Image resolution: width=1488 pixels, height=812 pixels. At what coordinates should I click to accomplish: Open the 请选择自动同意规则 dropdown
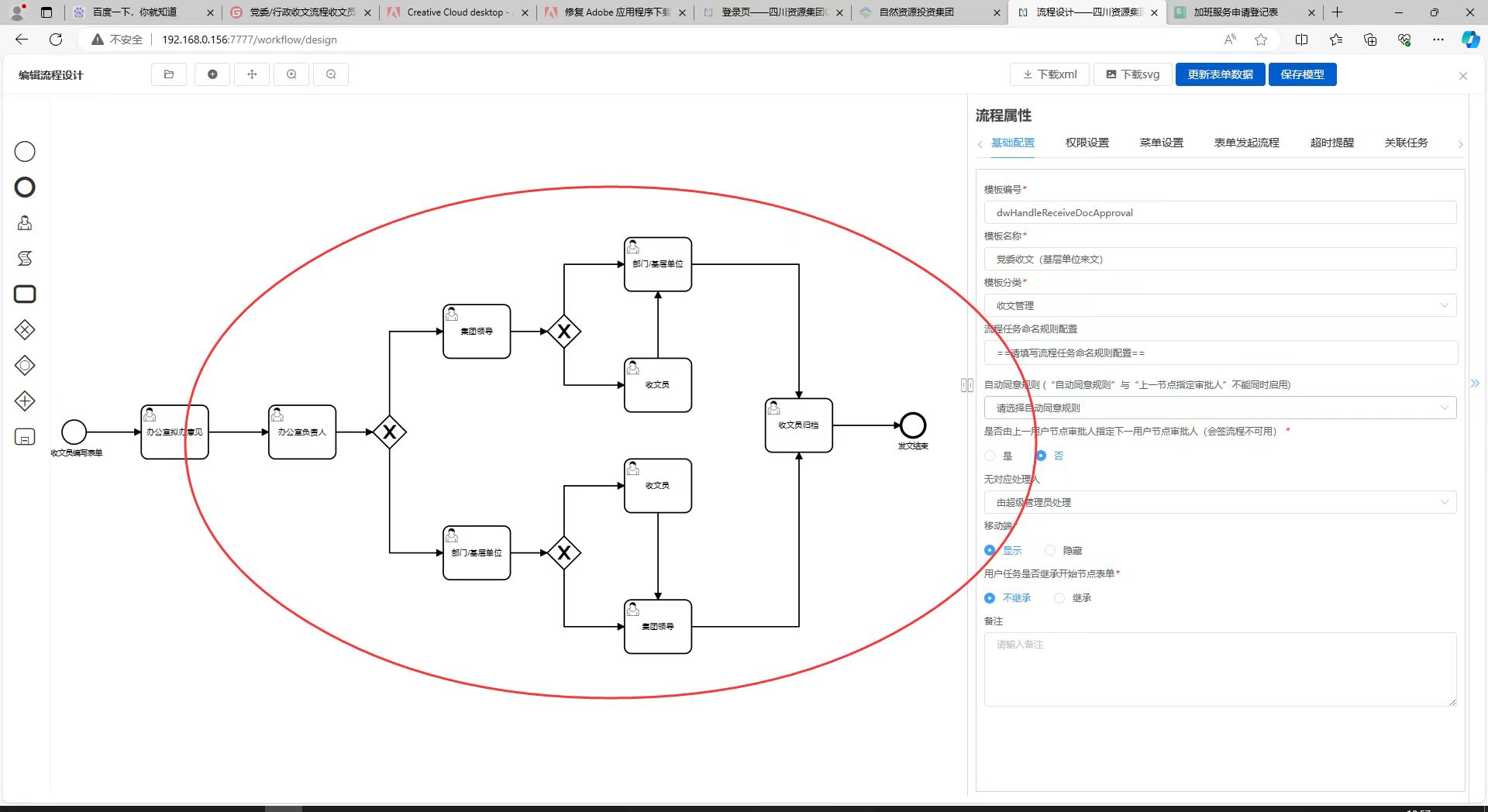[x=1220, y=408]
